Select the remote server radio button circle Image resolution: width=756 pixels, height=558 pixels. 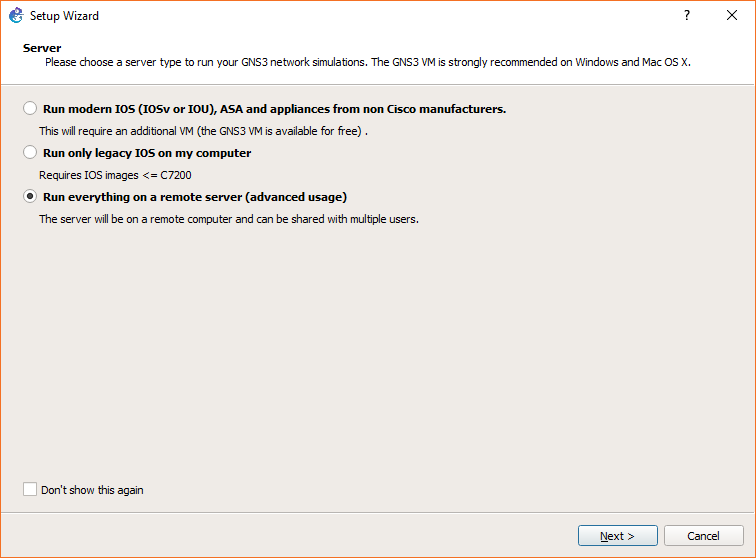point(30,197)
